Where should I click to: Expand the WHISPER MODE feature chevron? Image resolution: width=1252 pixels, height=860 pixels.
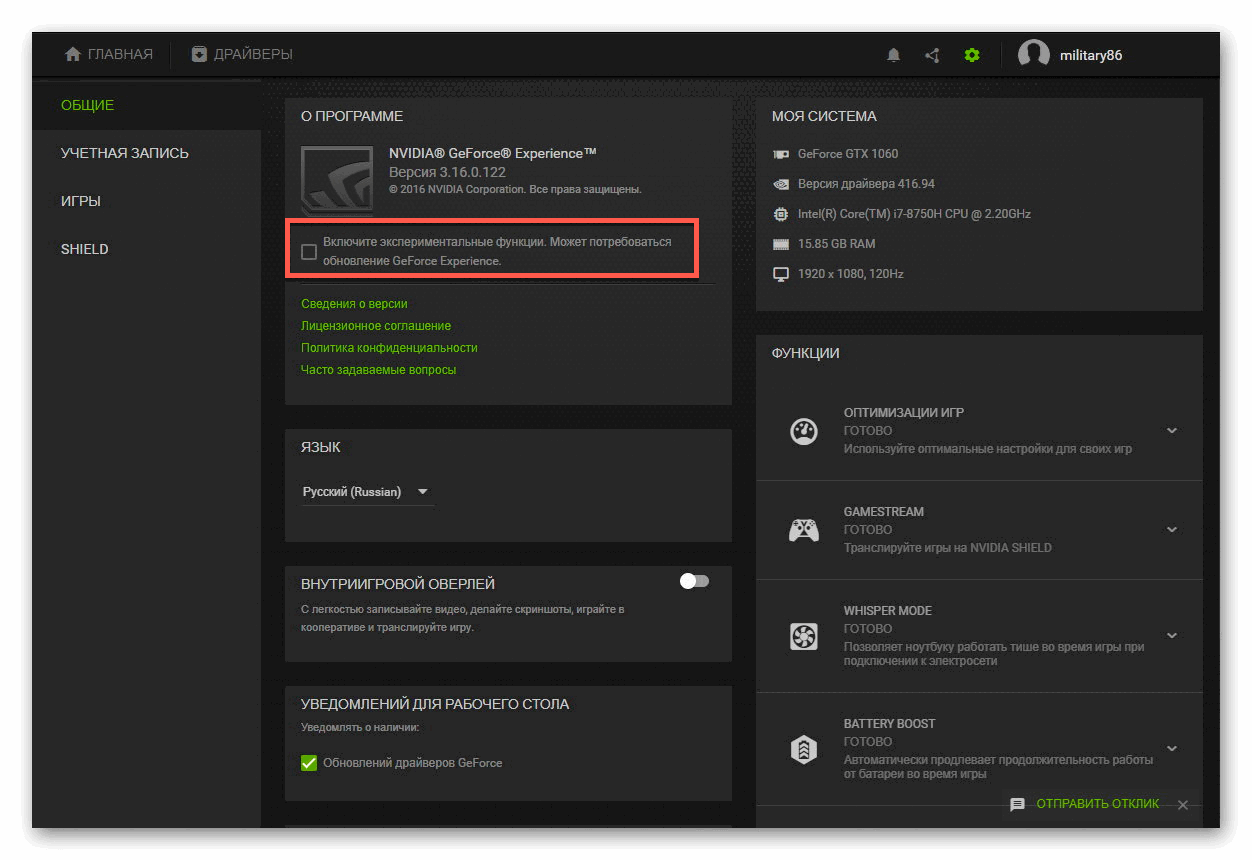coord(1172,636)
